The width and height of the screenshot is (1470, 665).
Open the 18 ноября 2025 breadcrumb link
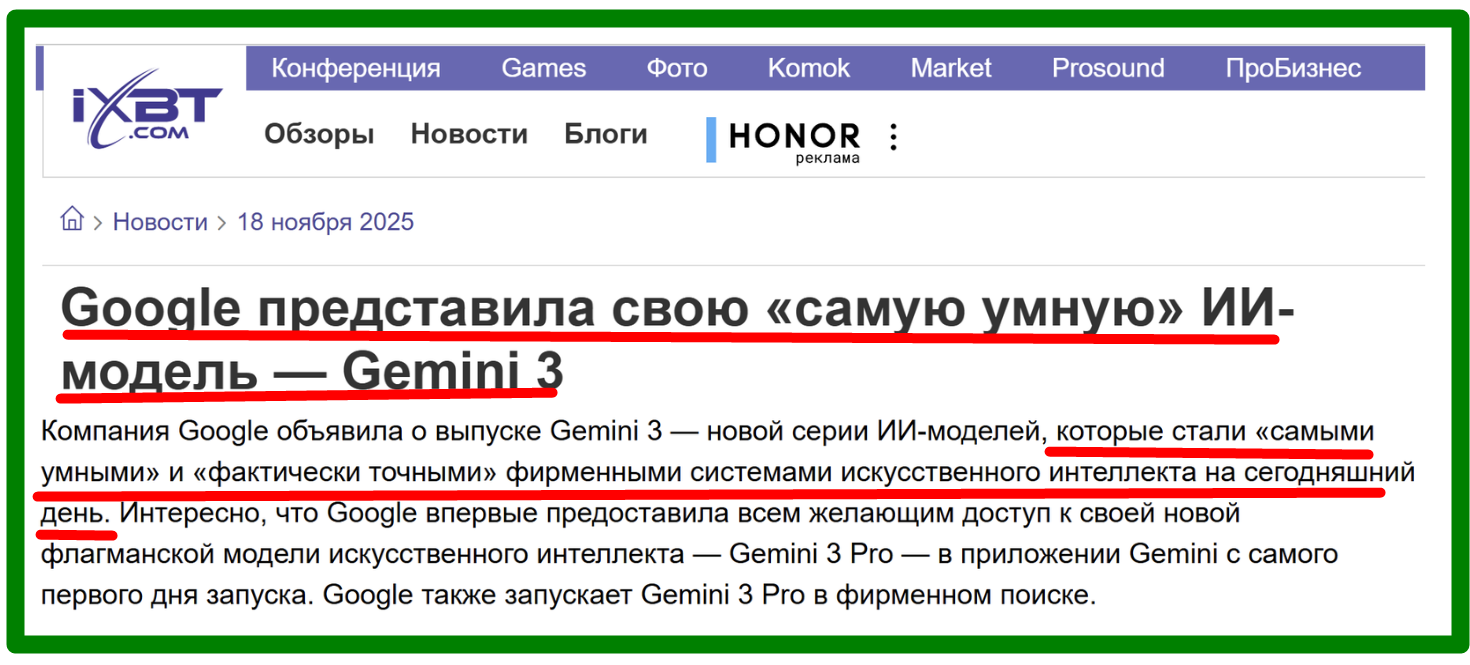[x=325, y=222]
